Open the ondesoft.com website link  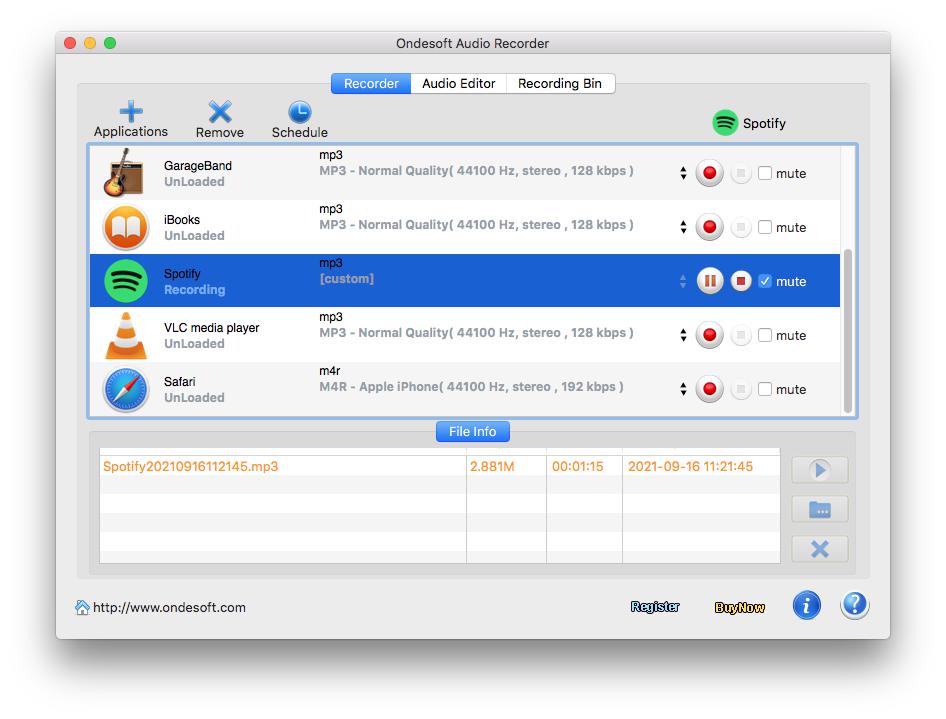point(168,607)
